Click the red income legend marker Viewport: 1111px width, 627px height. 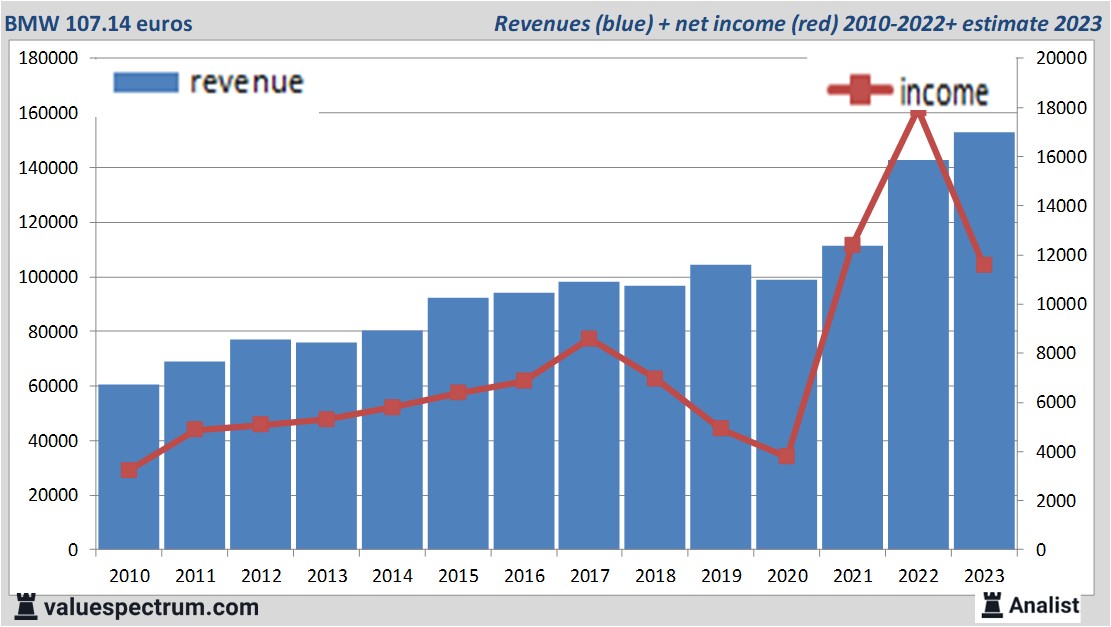pyautogui.click(x=860, y=90)
